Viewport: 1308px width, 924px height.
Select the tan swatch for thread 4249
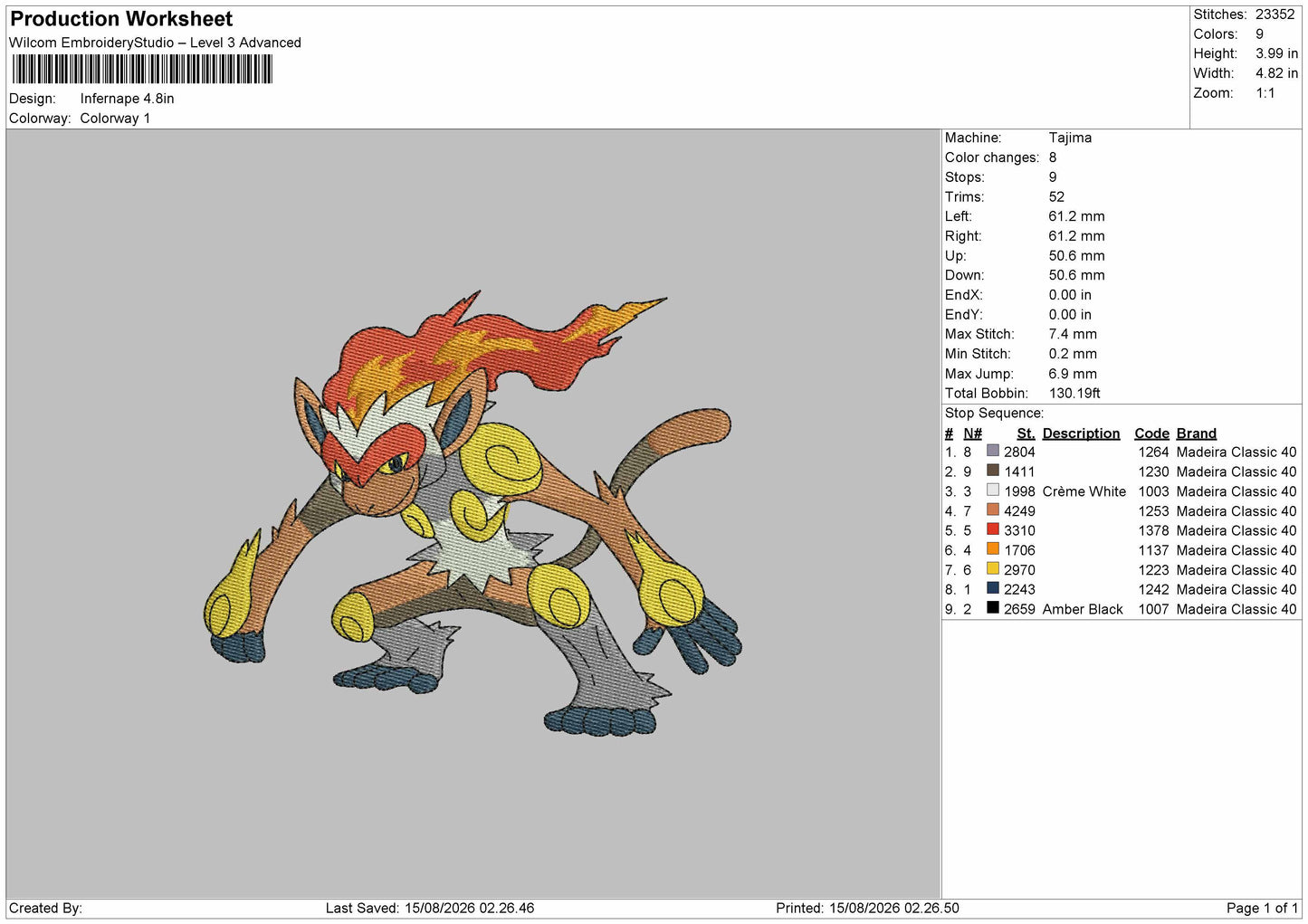click(x=993, y=510)
